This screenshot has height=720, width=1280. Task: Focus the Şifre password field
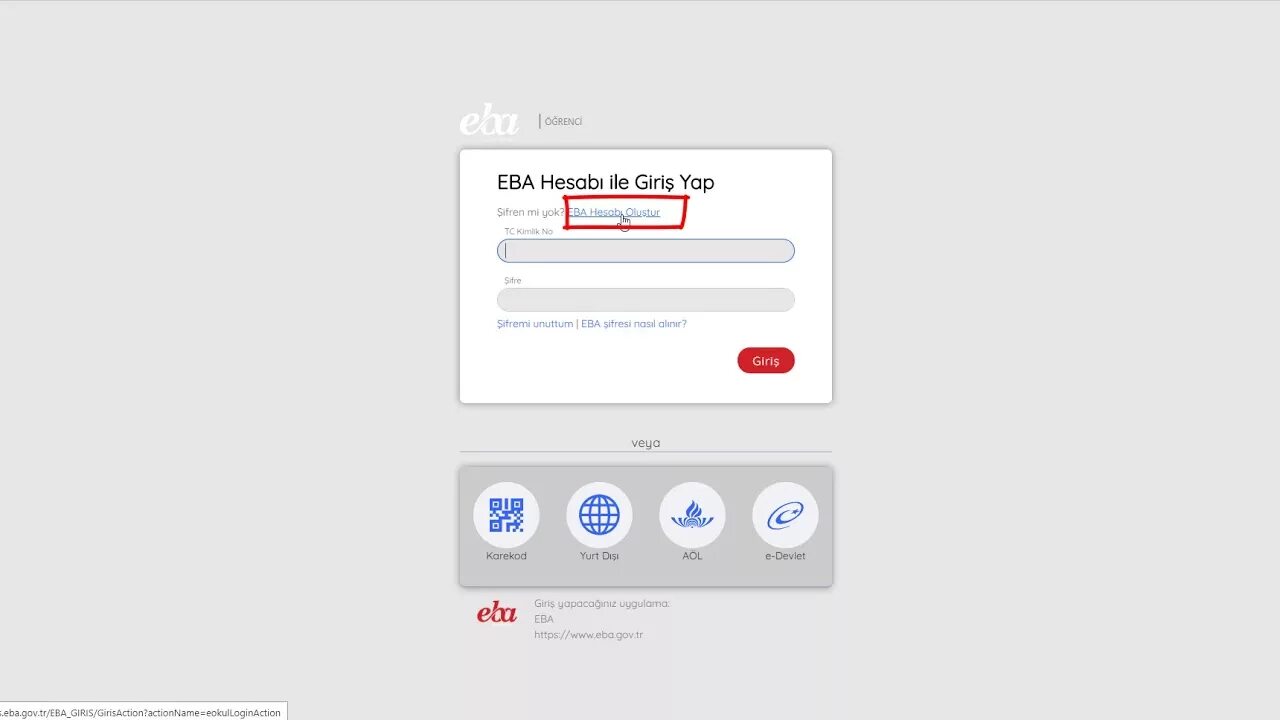(x=646, y=300)
